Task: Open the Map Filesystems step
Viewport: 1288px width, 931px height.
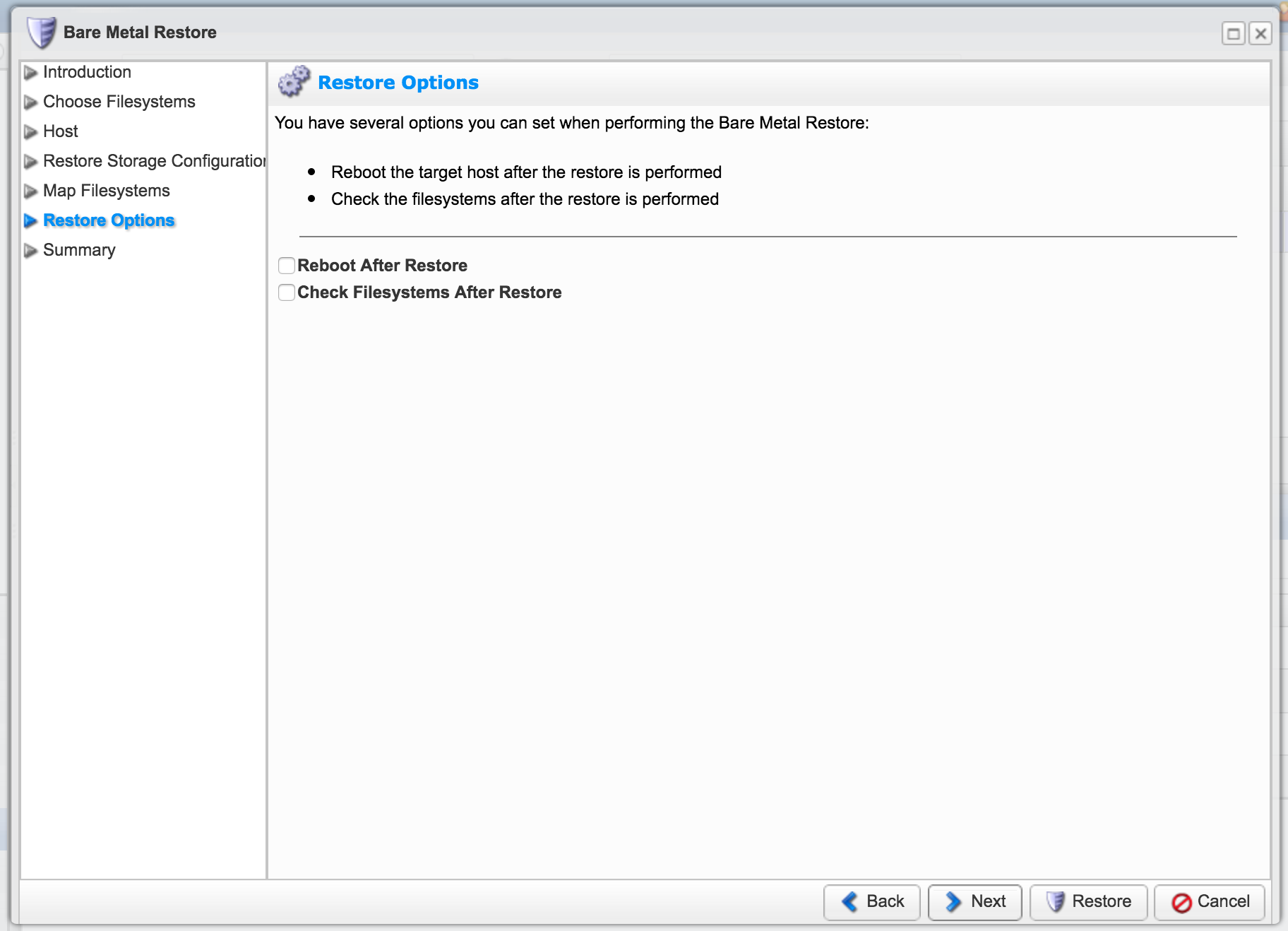Action: click(106, 191)
